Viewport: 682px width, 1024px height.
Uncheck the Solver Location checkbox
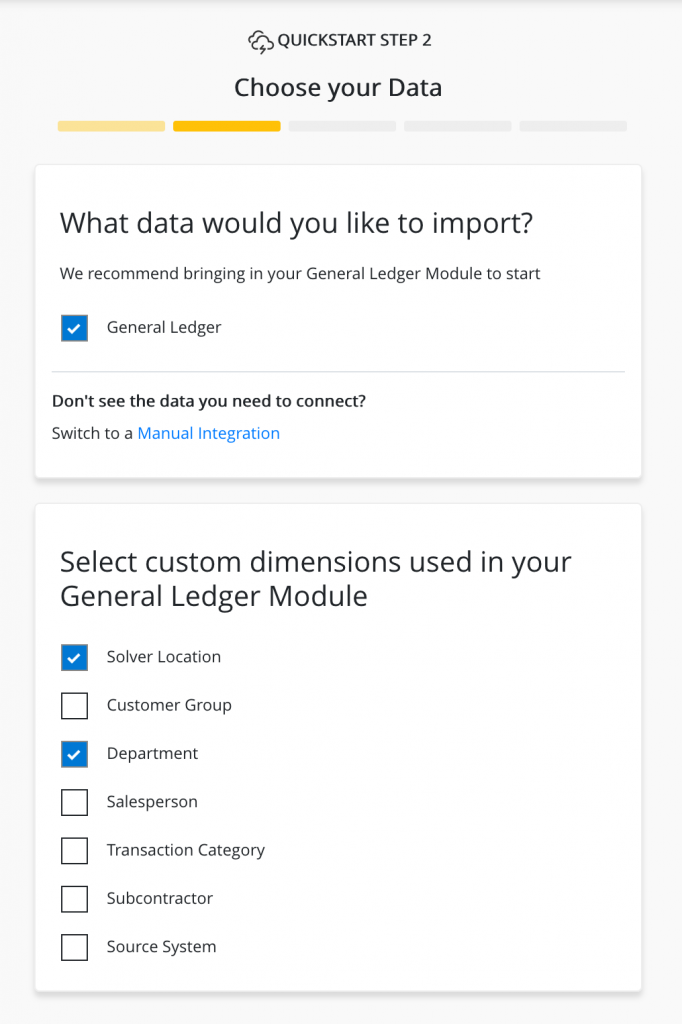[x=75, y=657]
